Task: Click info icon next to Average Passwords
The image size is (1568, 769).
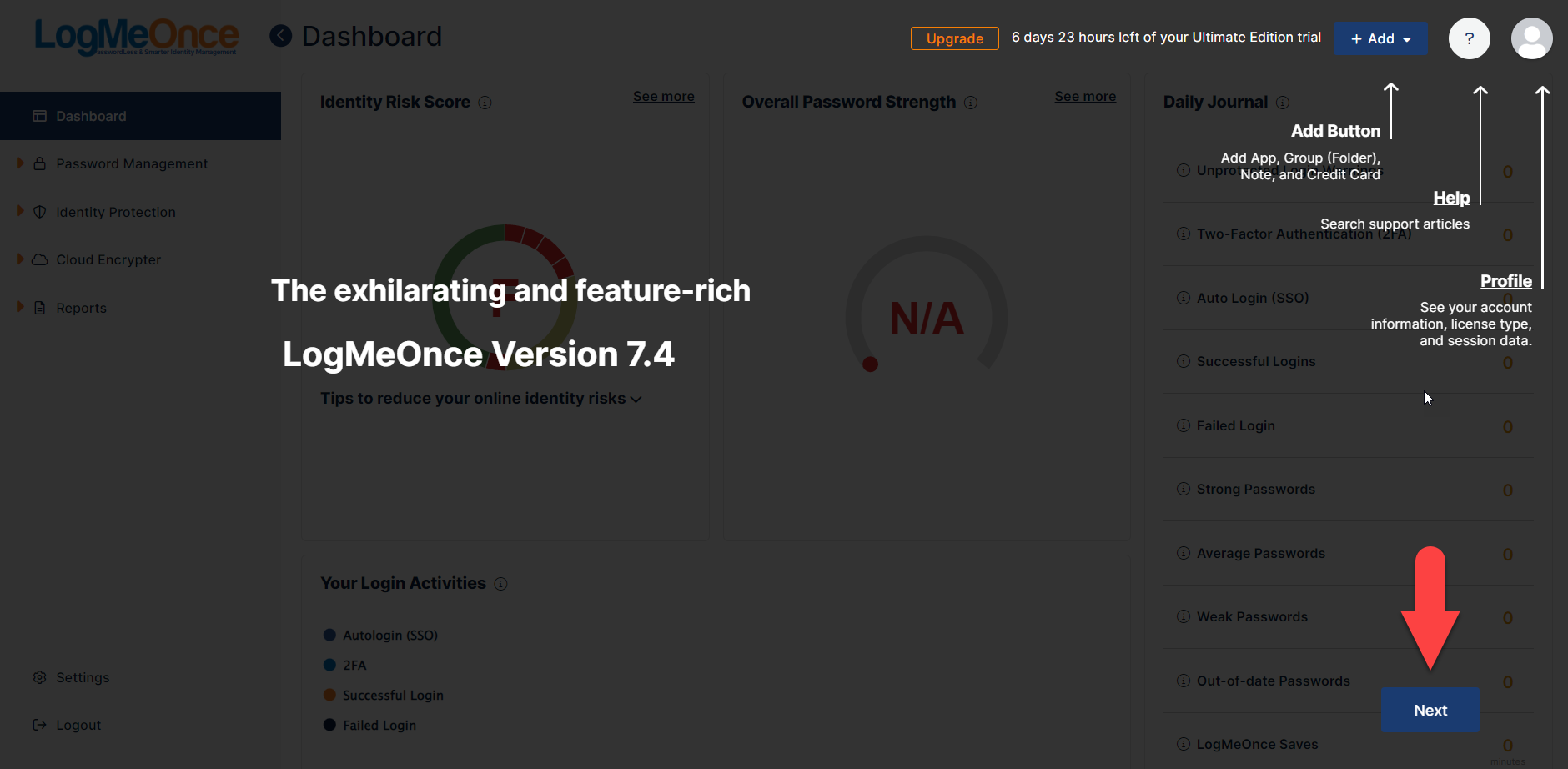Action: 1183,553
